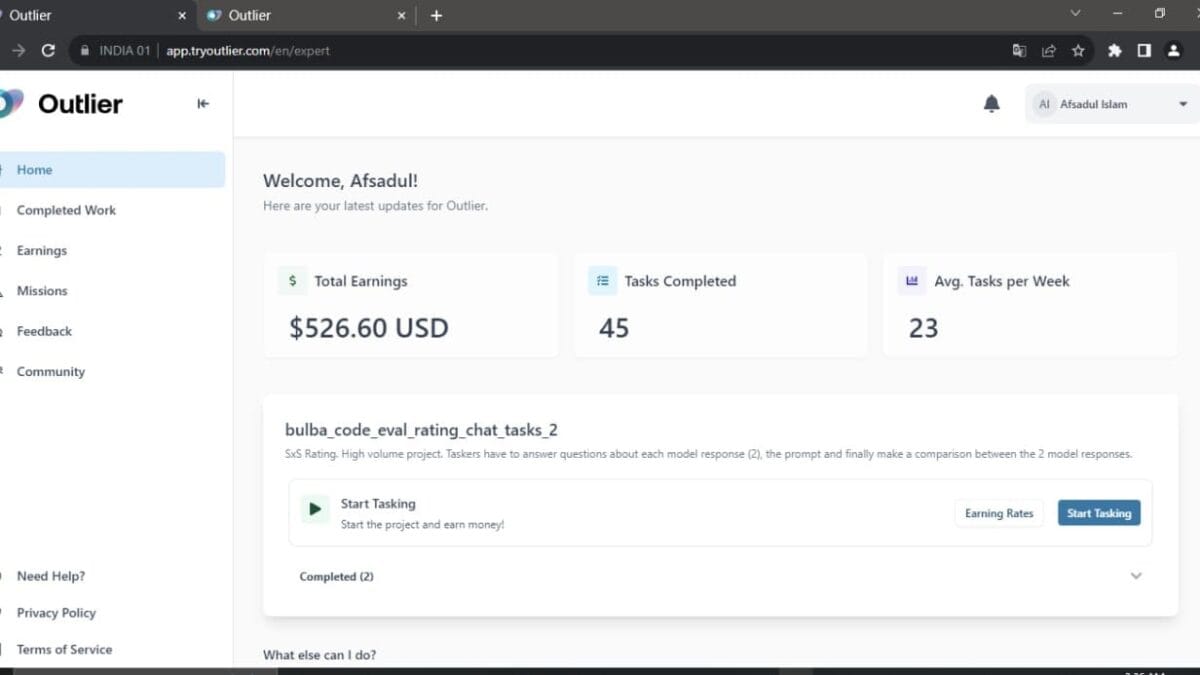Select Home in sidebar

tap(112, 170)
